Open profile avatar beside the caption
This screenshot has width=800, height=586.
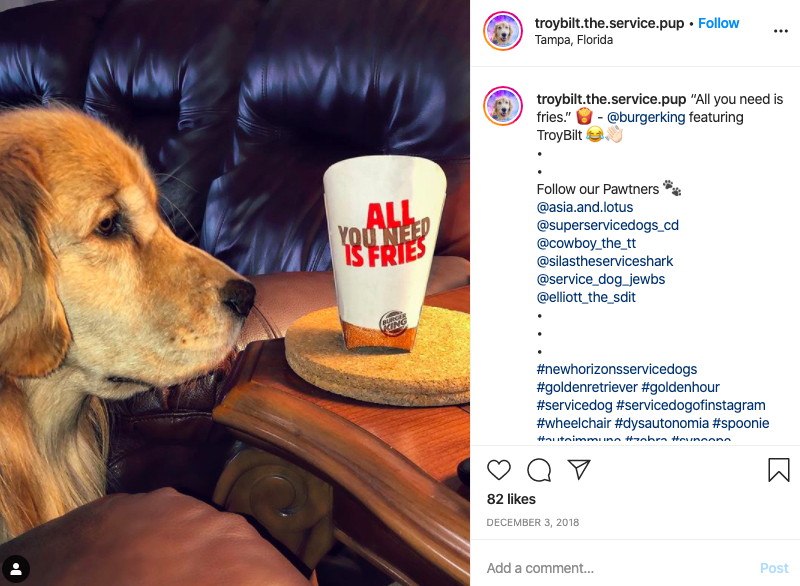(x=503, y=106)
